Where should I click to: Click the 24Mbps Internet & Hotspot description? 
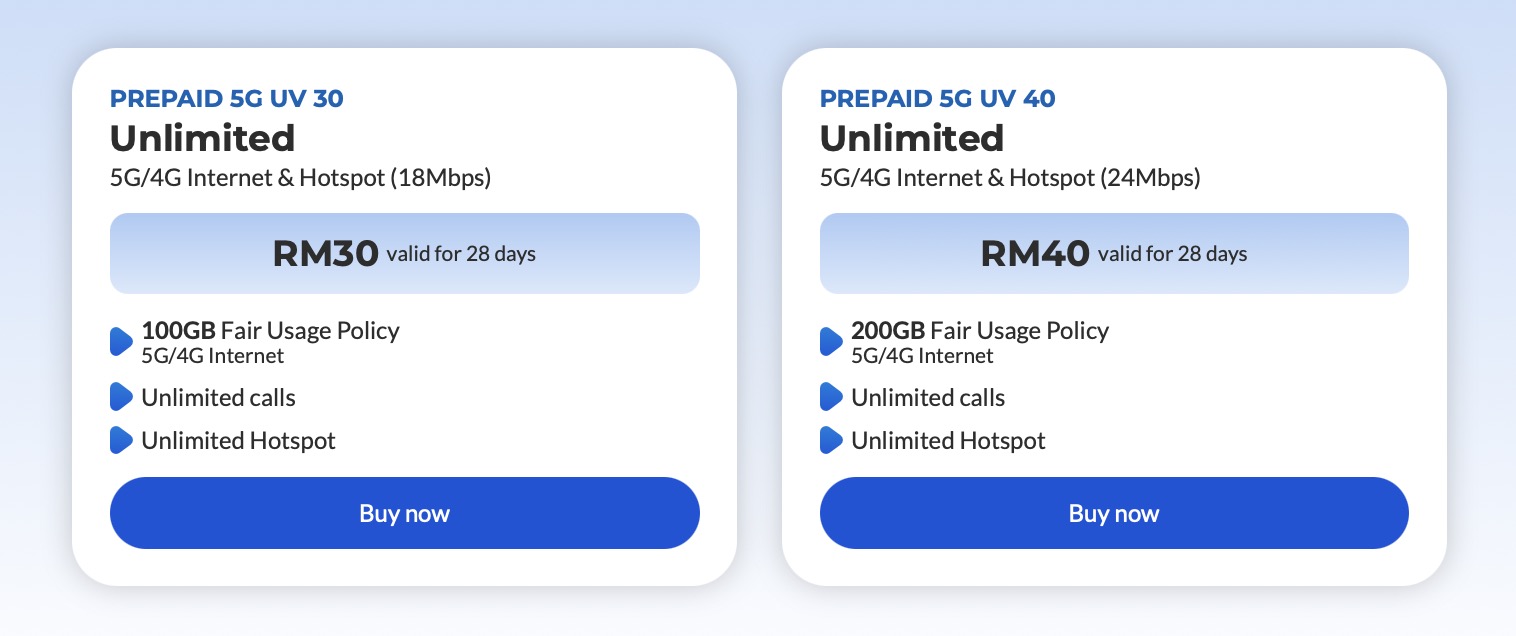click(x=1010, y=179)
